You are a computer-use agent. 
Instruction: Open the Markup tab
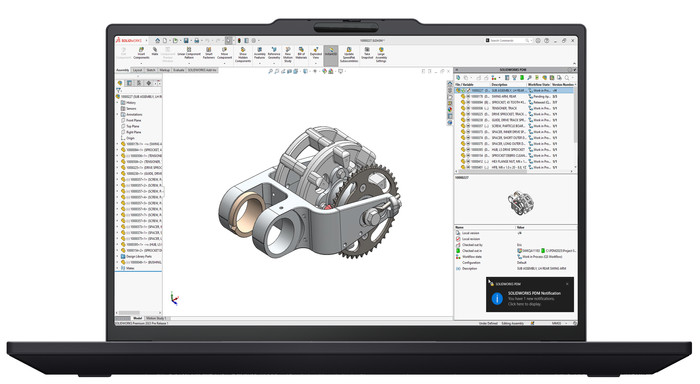click(x=165, y=70)
